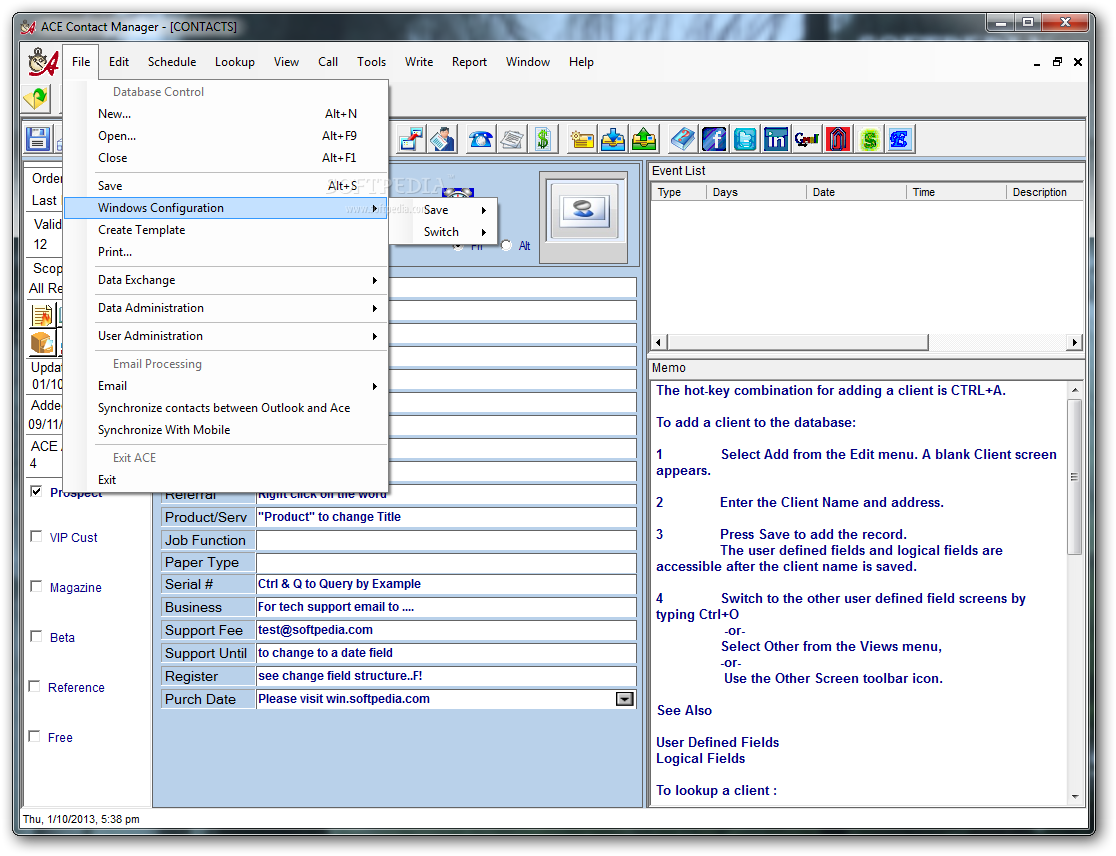Click the Twitter toolbar icon
Viewport: 1116px width, 856px height.
745,139
